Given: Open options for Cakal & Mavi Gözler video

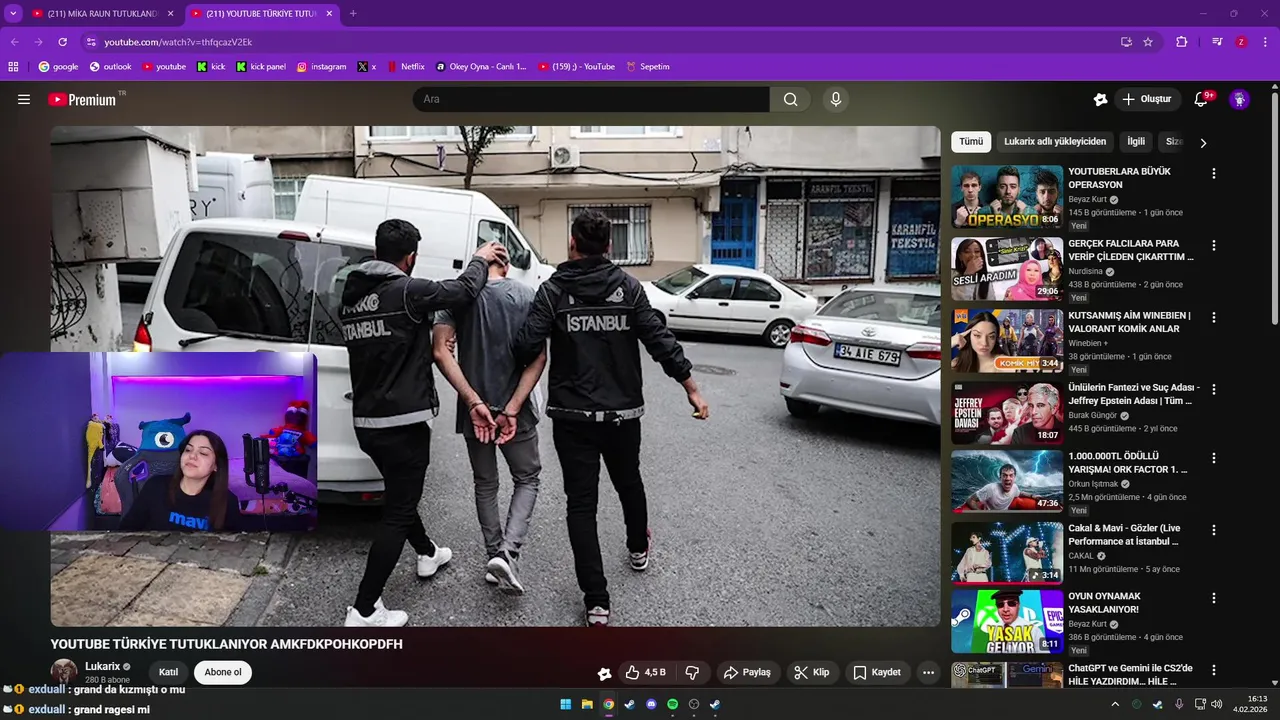Looking at the screenshot, I should tap(1214, 530).
